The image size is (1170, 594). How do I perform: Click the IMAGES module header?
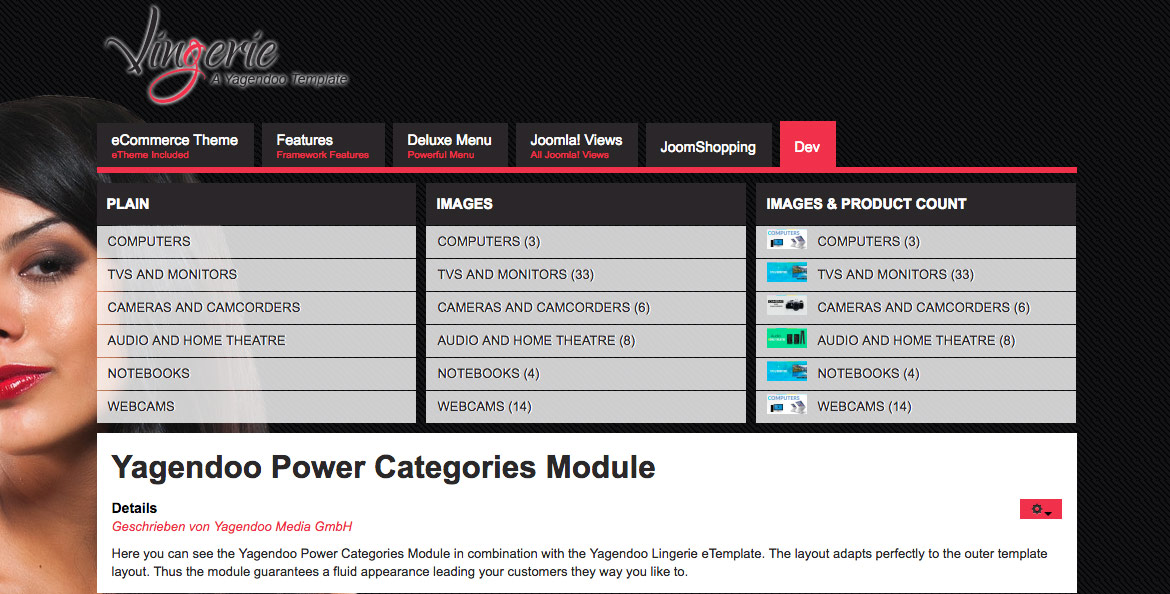586,204
